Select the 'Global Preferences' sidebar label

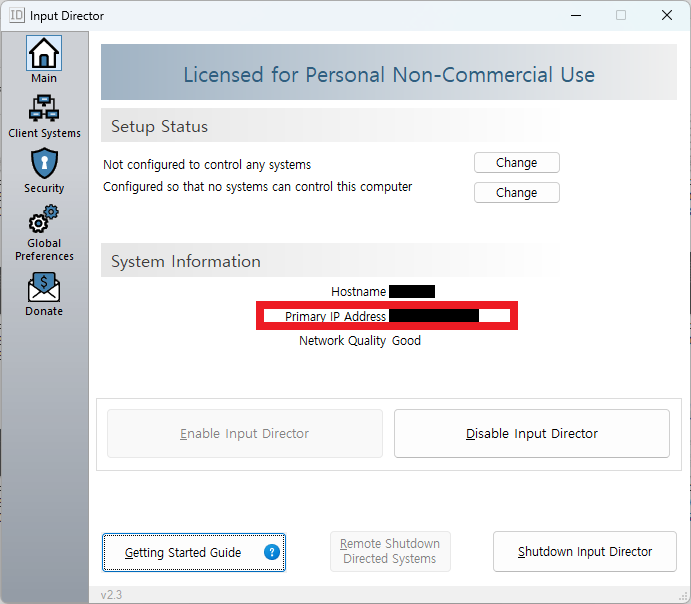point(44,249)
